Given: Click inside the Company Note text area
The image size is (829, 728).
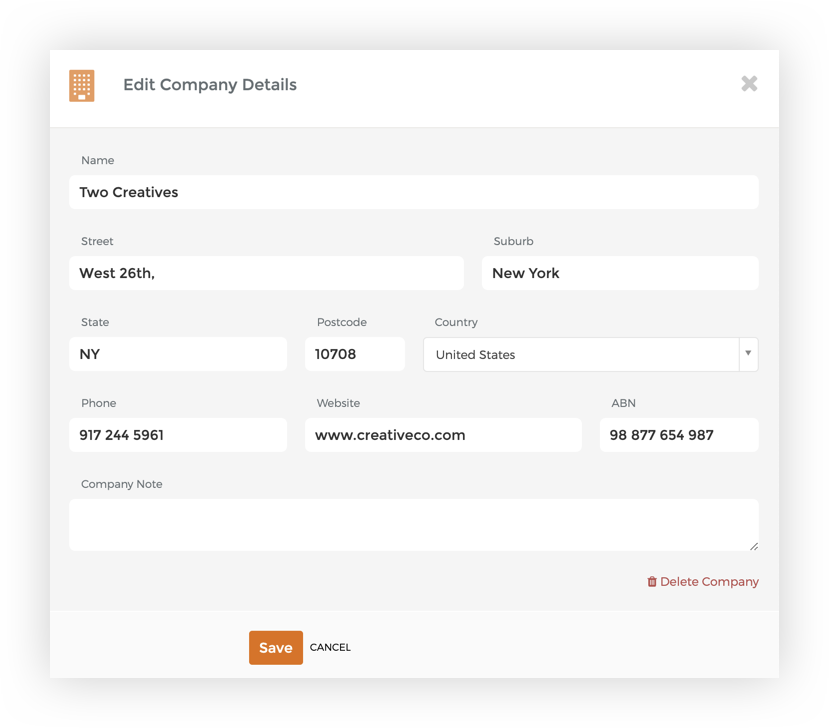Looking at the screenshot, I should point(414,525).
